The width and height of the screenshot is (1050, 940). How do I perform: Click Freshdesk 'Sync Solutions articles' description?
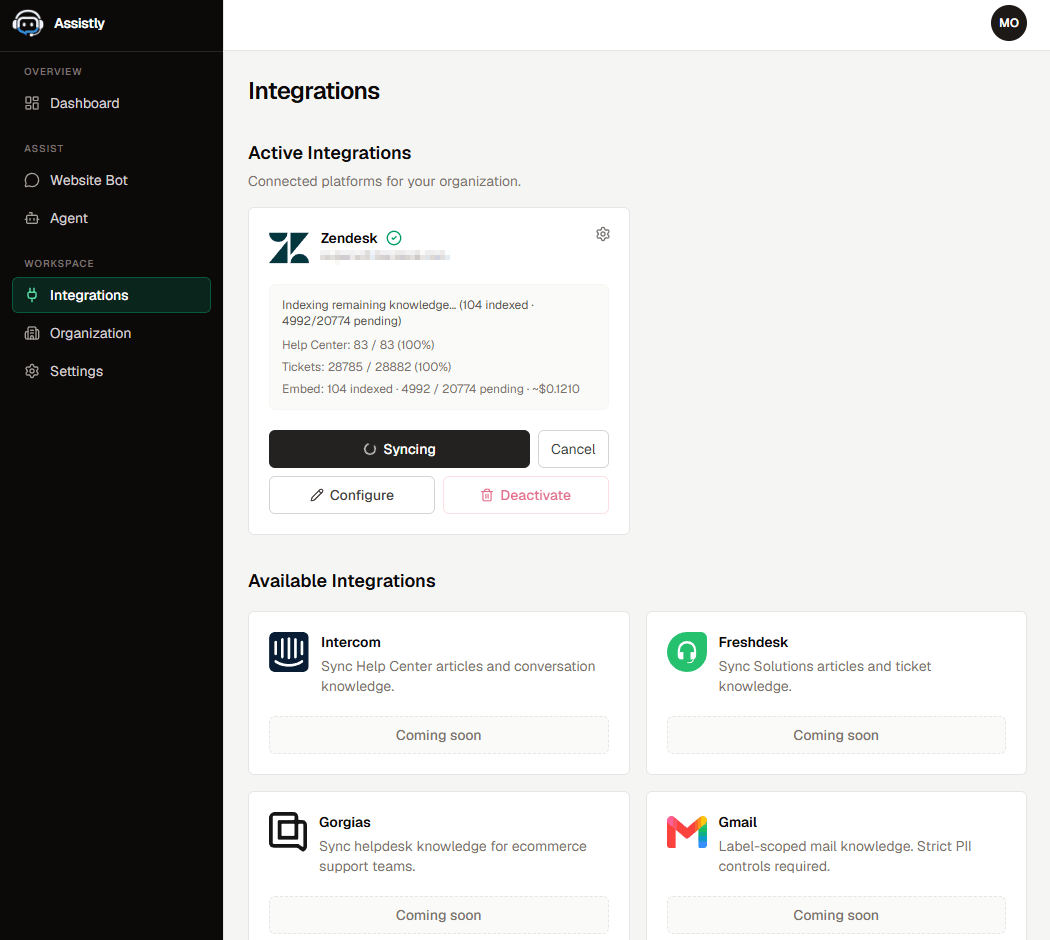pyautogui.click(x=824, y=676)
